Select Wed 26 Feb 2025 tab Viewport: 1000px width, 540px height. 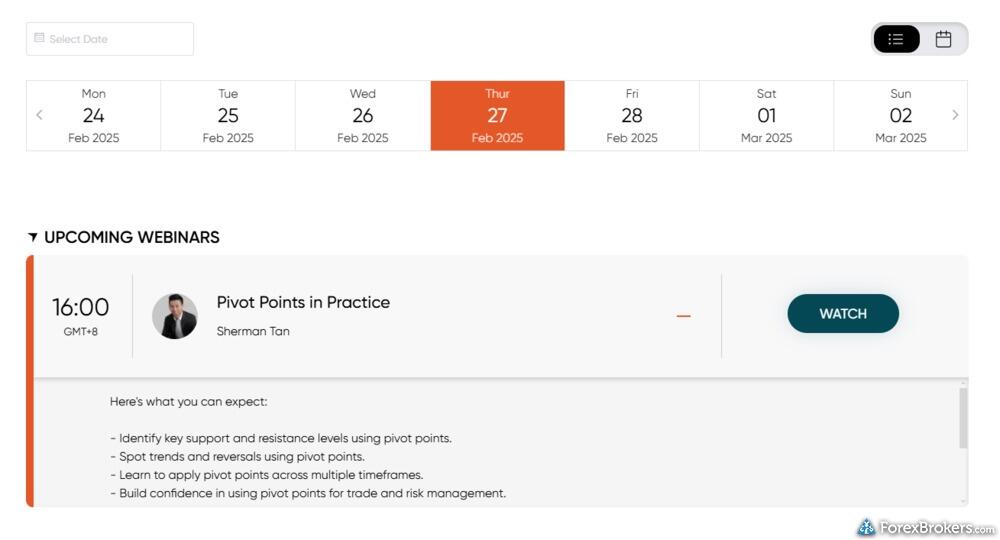[x=363, y=115]
